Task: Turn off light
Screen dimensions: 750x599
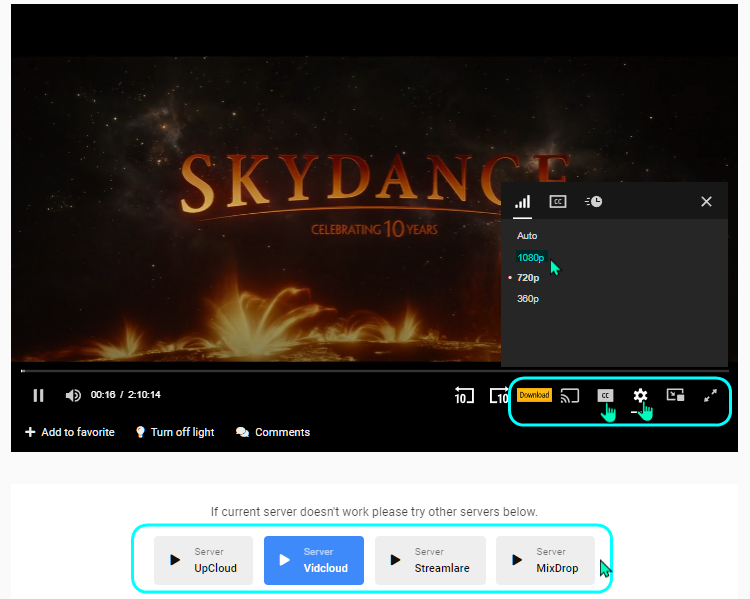Action: (x=175, y=432)
